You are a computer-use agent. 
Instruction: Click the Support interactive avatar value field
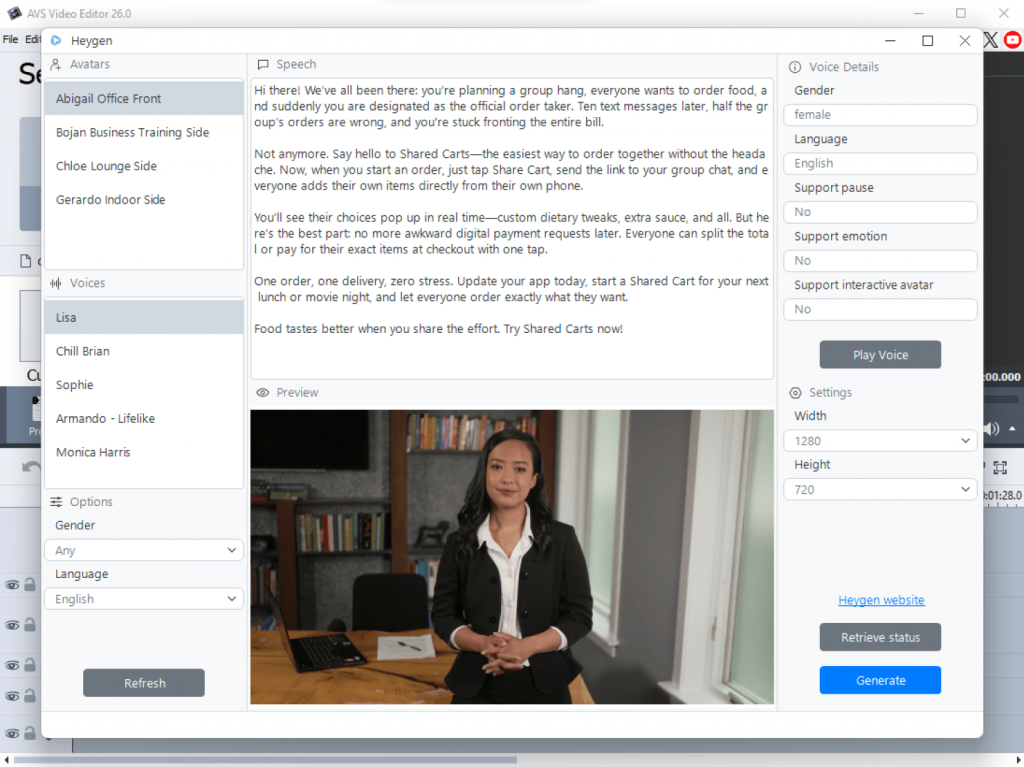coord(880,309)
